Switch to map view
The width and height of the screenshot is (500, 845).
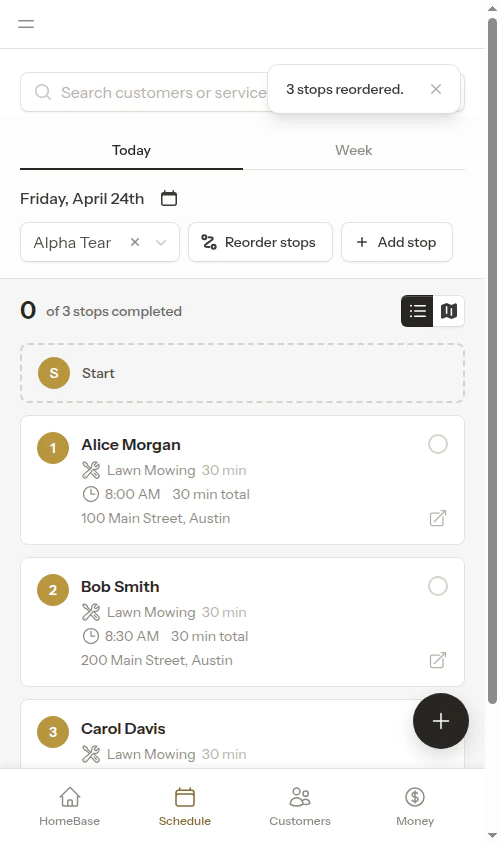click(449, 311)
